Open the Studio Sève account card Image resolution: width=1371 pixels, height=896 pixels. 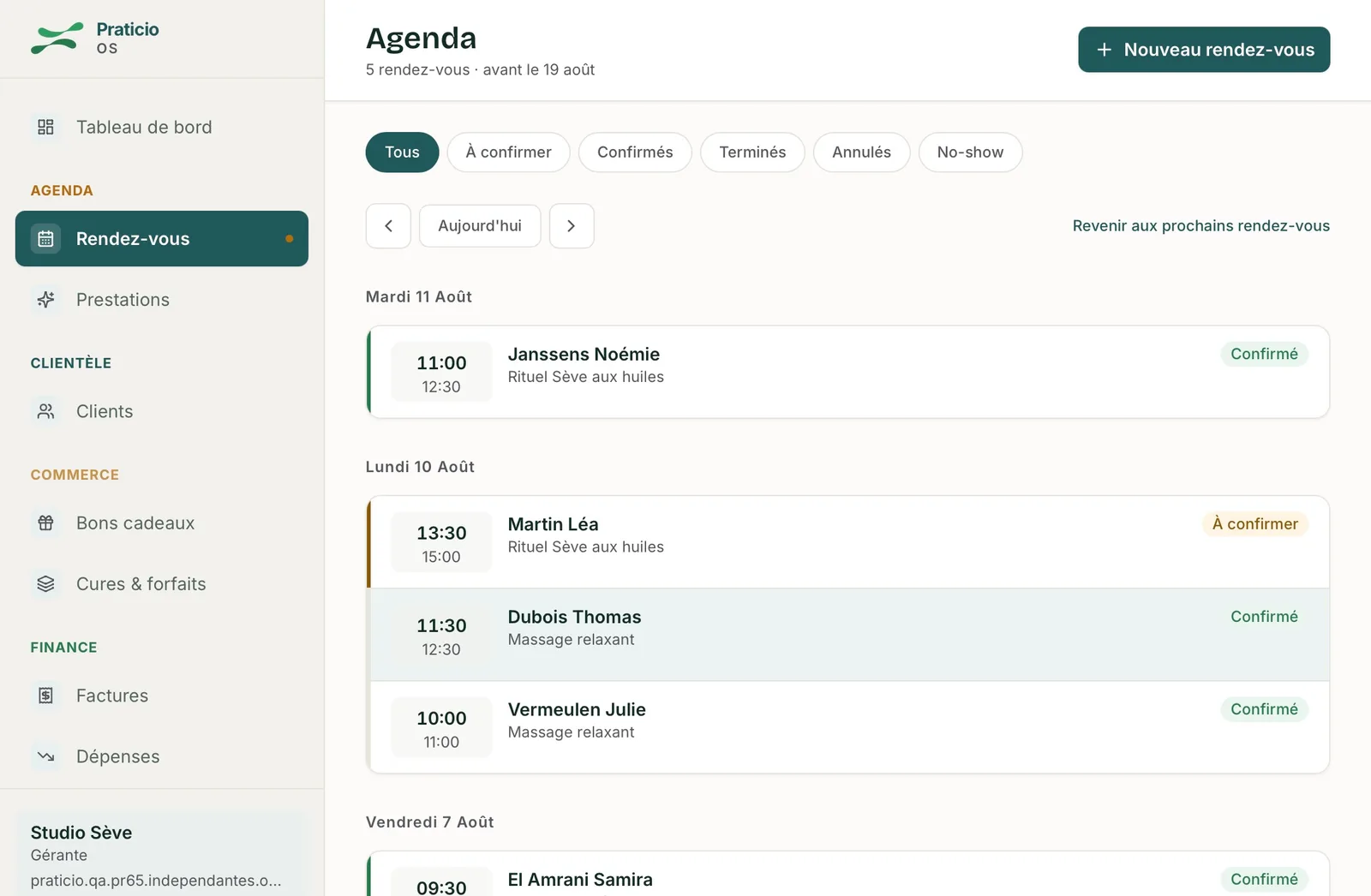pos(162,855)
